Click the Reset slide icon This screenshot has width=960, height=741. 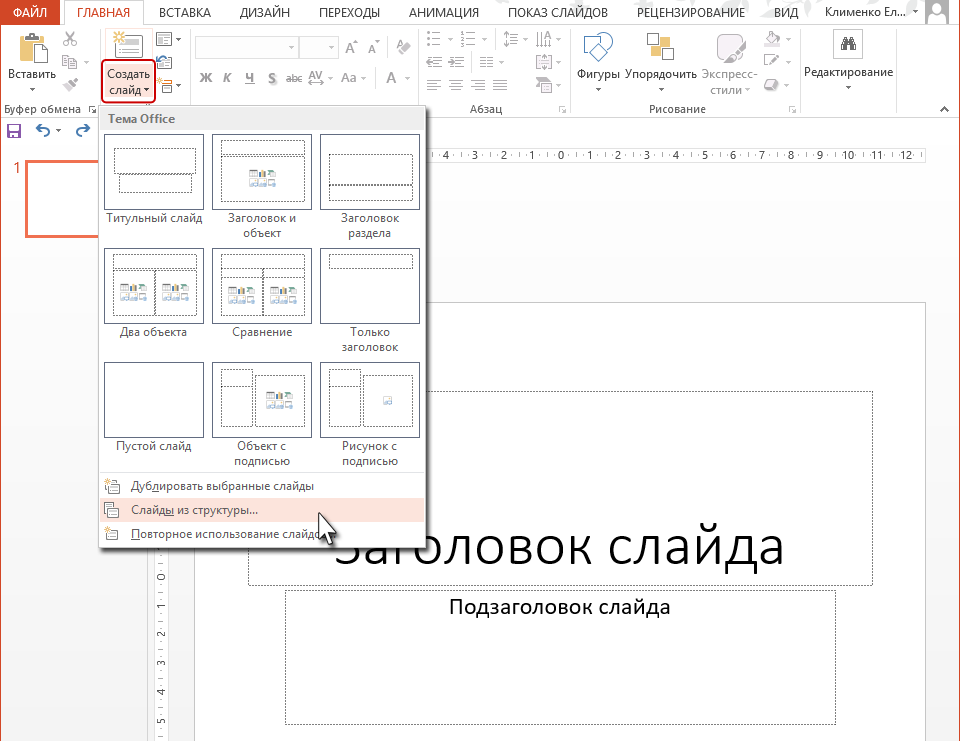pyautogui.click(x=164, y=62)
